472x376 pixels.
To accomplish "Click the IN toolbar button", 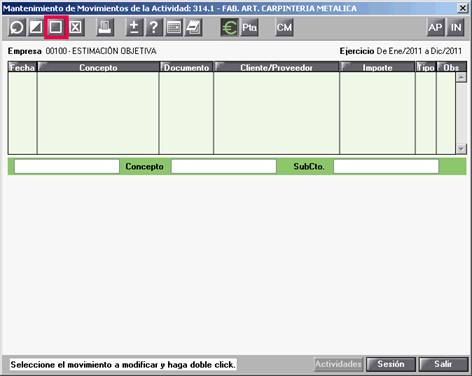I will click(x=456, y=27).
